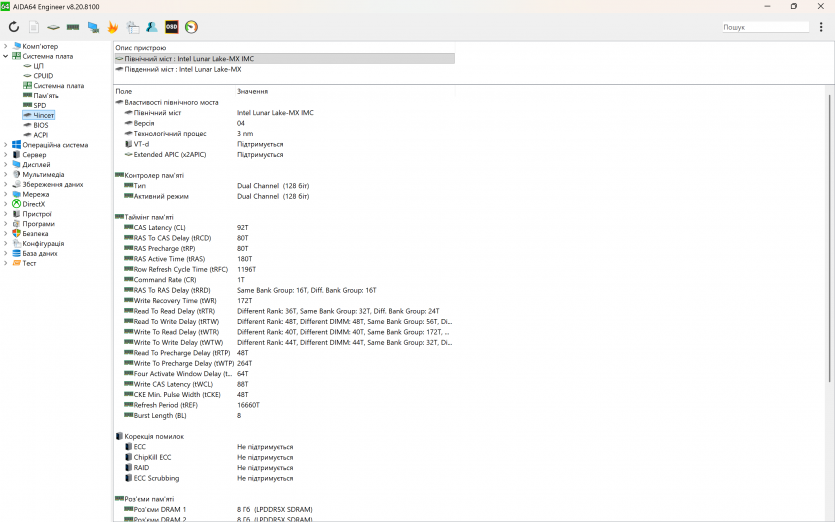Image resolution: width=835 pixels, height=522 pixels.
Task: Click the vertical scrollbar in details pane
Action: 829,300
